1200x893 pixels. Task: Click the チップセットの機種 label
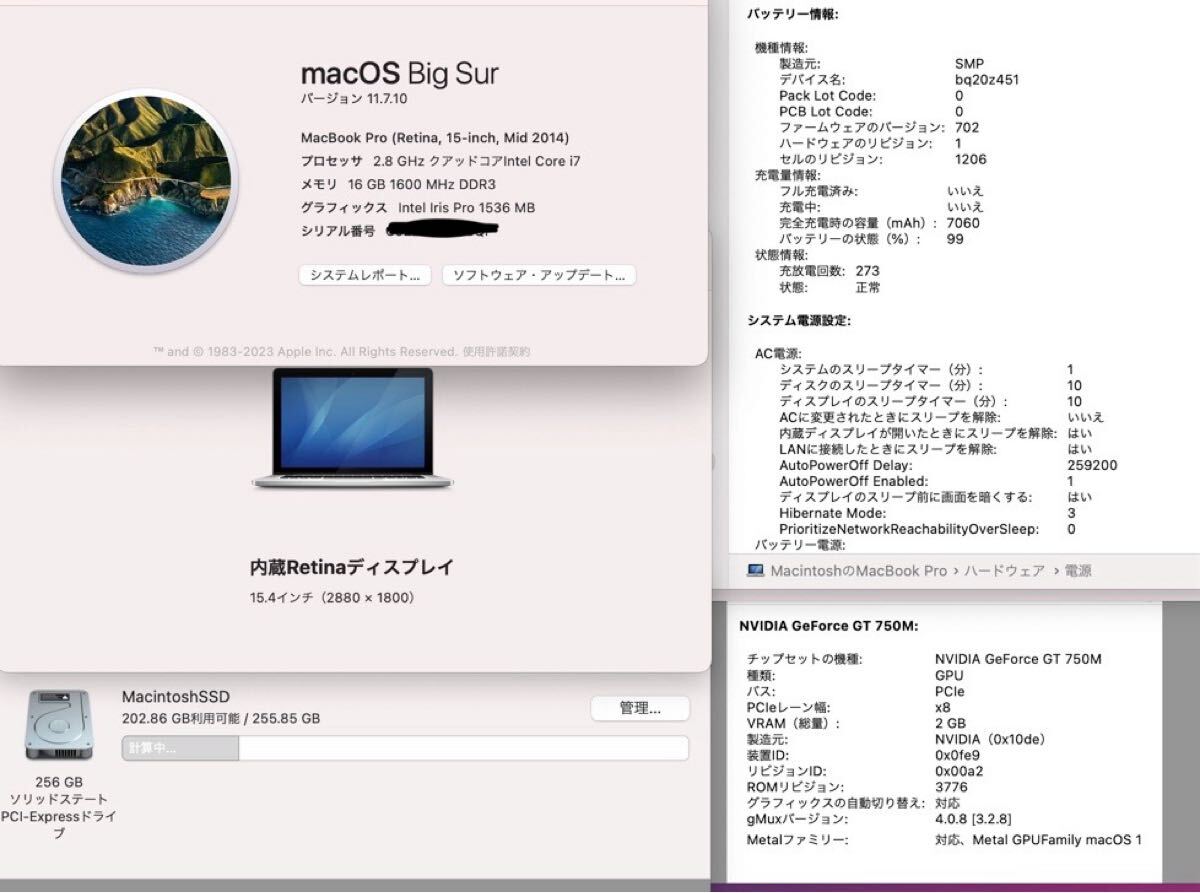804,659
